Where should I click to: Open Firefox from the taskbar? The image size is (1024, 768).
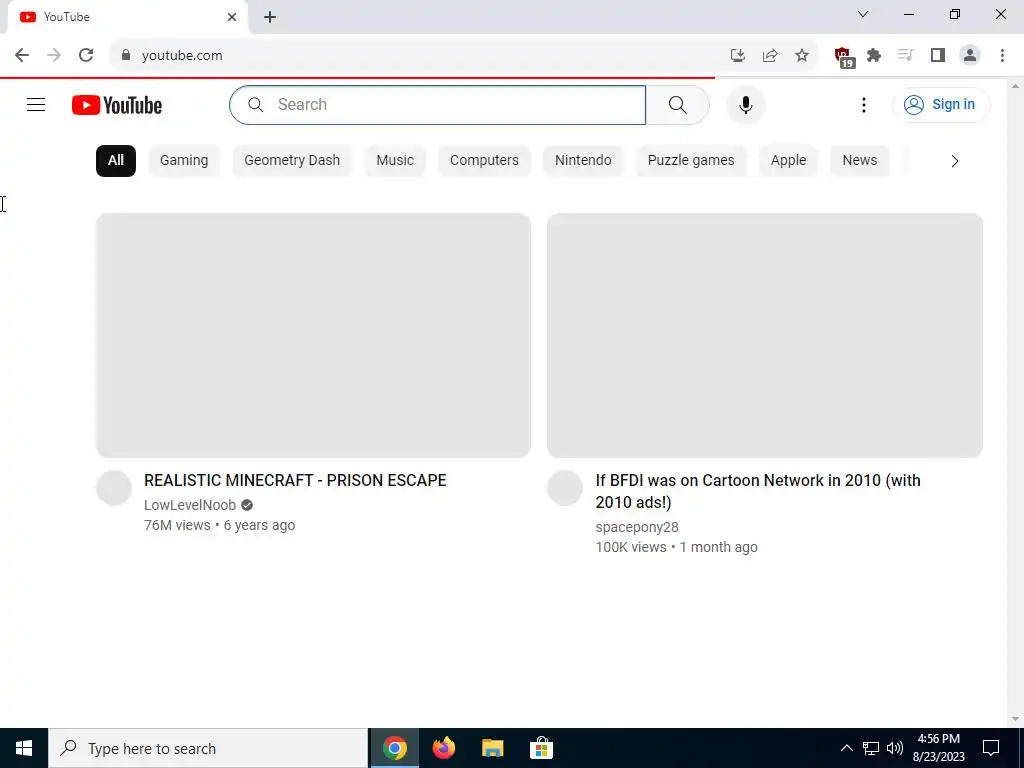[x=444, y=748]
